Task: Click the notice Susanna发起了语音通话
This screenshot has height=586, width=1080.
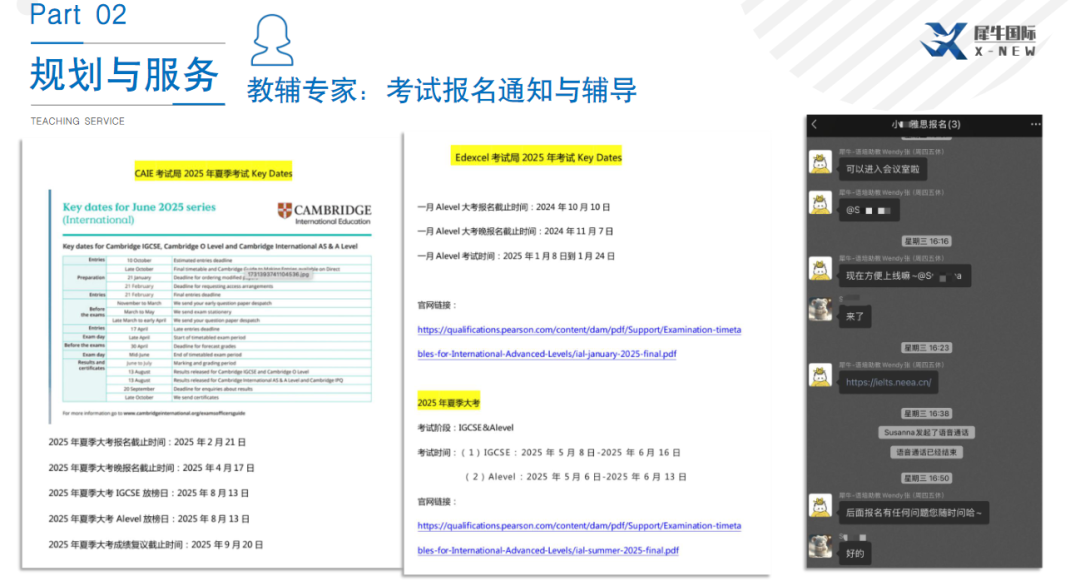Action: click(926, 432)
